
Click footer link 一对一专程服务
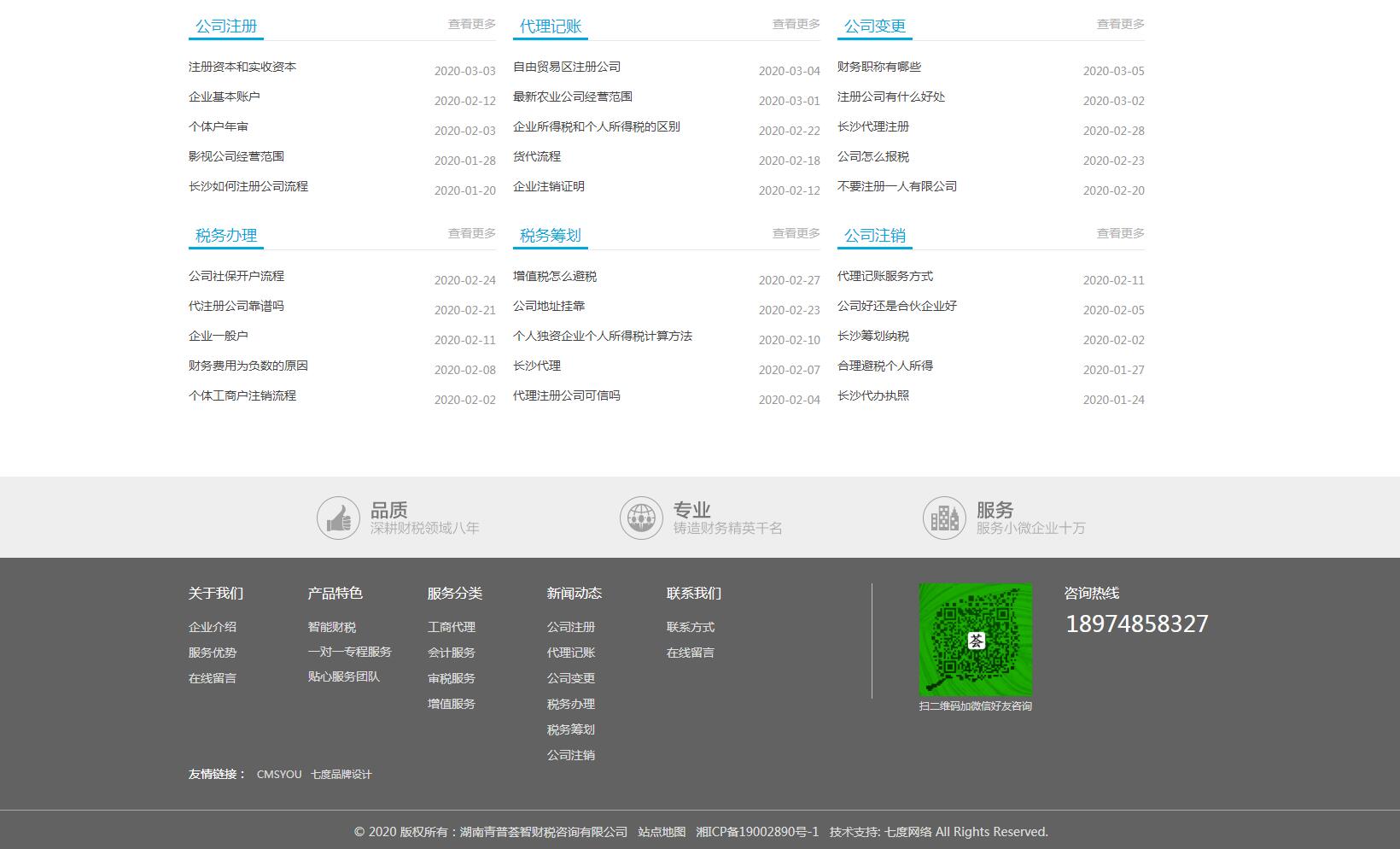[x=350, y=652]
